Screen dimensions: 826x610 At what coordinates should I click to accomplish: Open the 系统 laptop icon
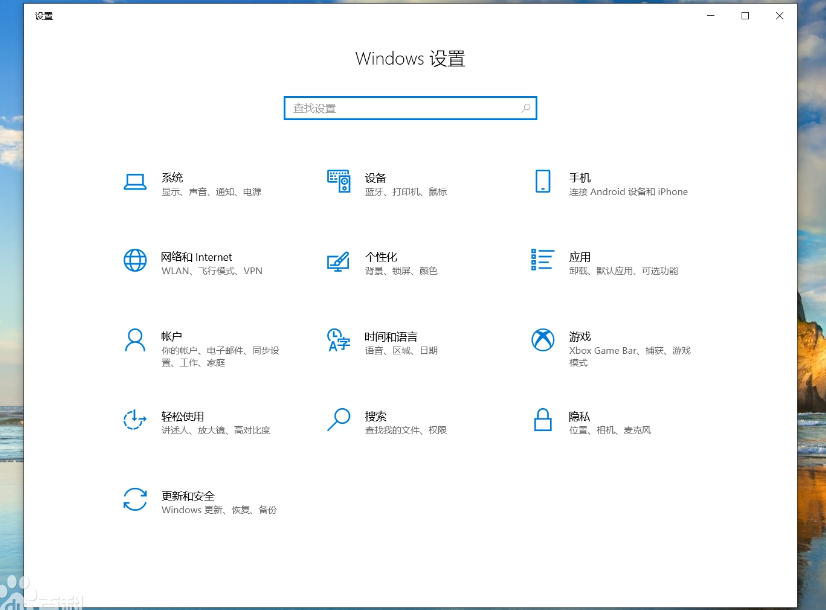point(135,182)
